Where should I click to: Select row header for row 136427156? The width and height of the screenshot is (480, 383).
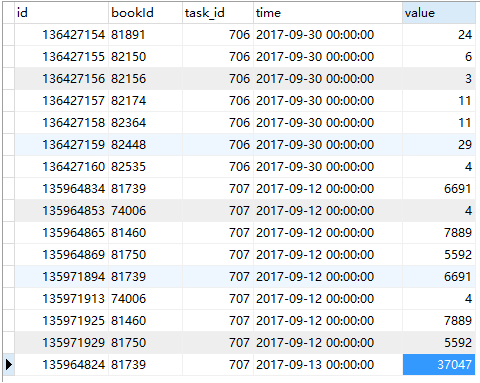tap(9, 79)
